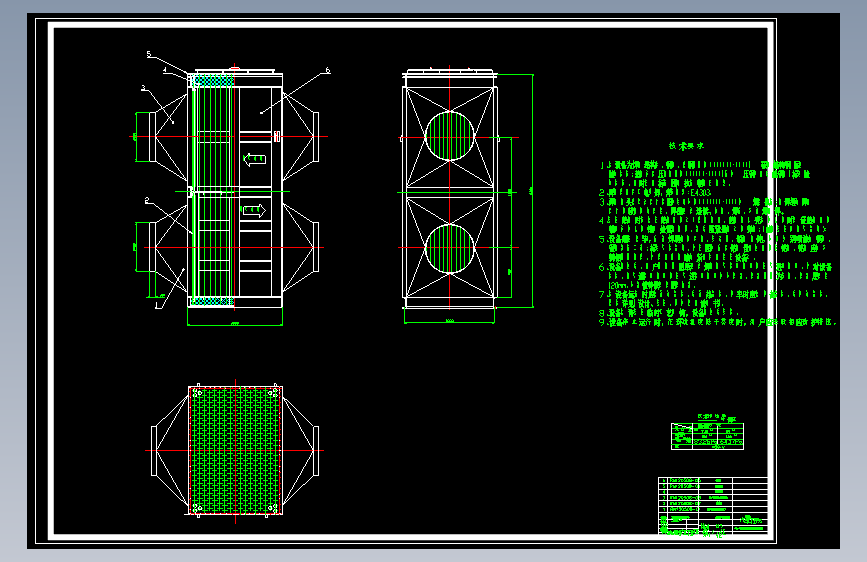Click the 120mm text in note 6

618,285
